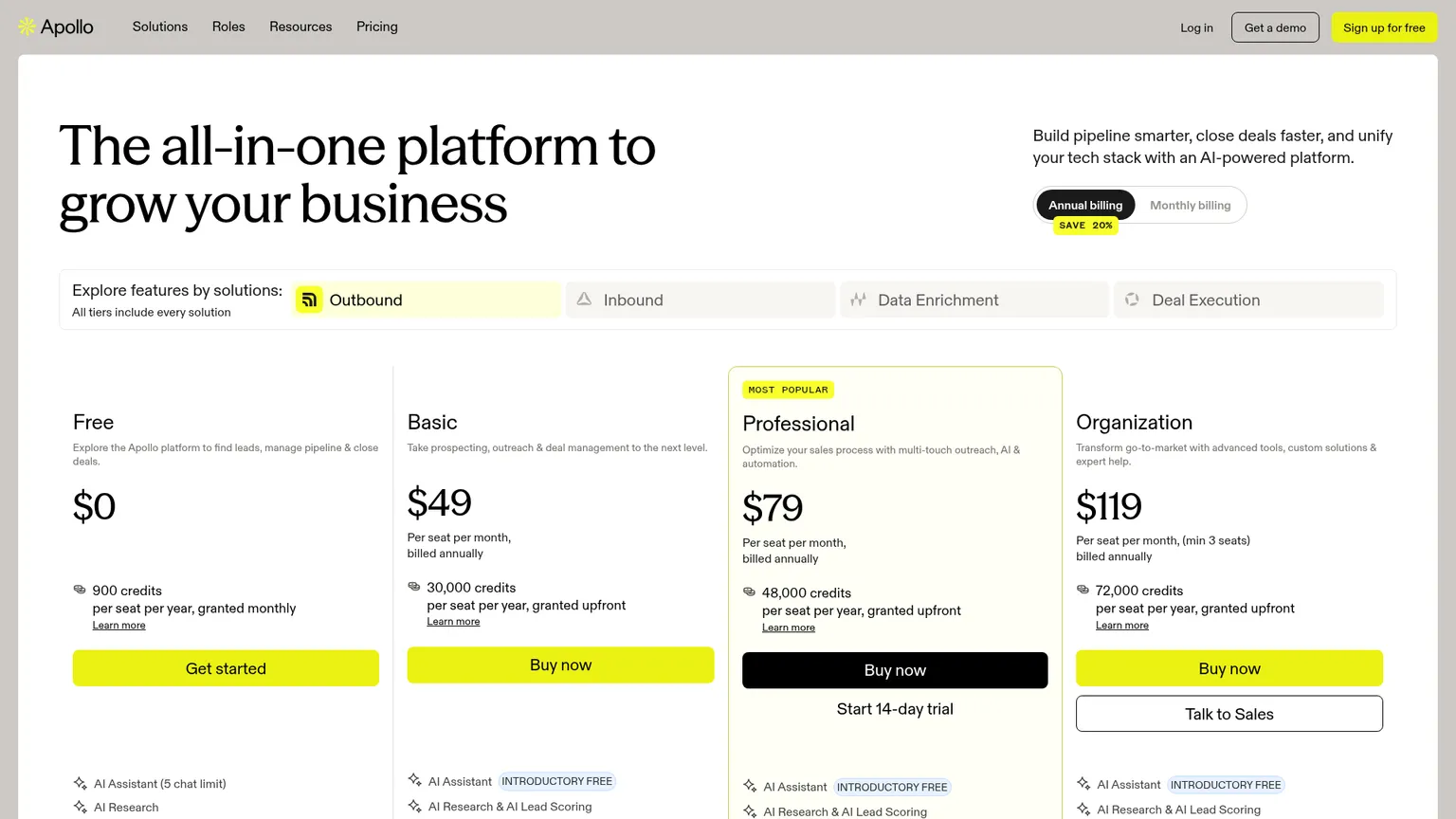The width and height of the screenshot is (1456, 819).
Task: Click sparkle icon beside Basic AI Research & AI Lead Scoring
Action: point(415,806)
